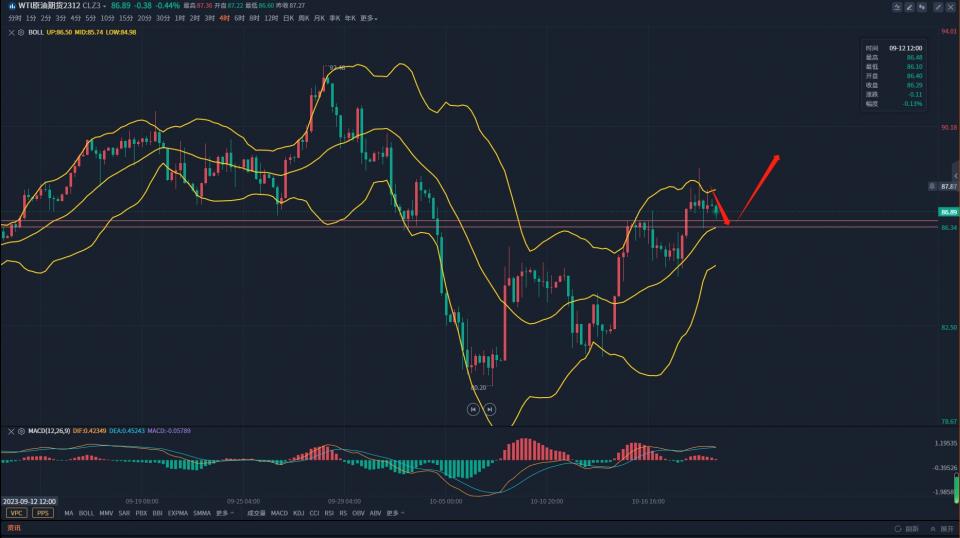Switch to 5分 timeframe
The image size is (960, 538).
pos(90,18)
